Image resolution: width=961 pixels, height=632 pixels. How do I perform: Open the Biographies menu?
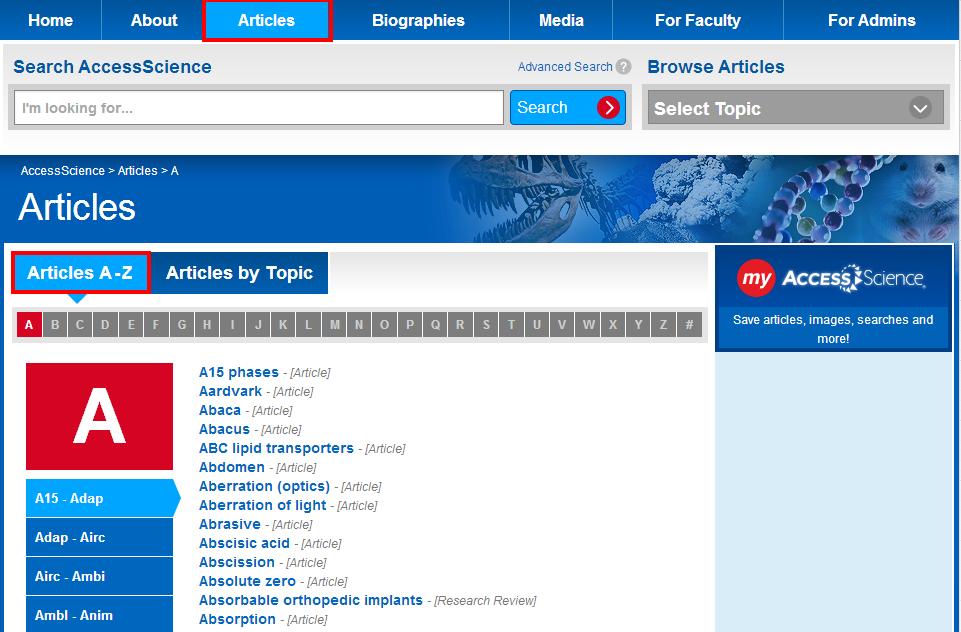click(x=419, y=20)
